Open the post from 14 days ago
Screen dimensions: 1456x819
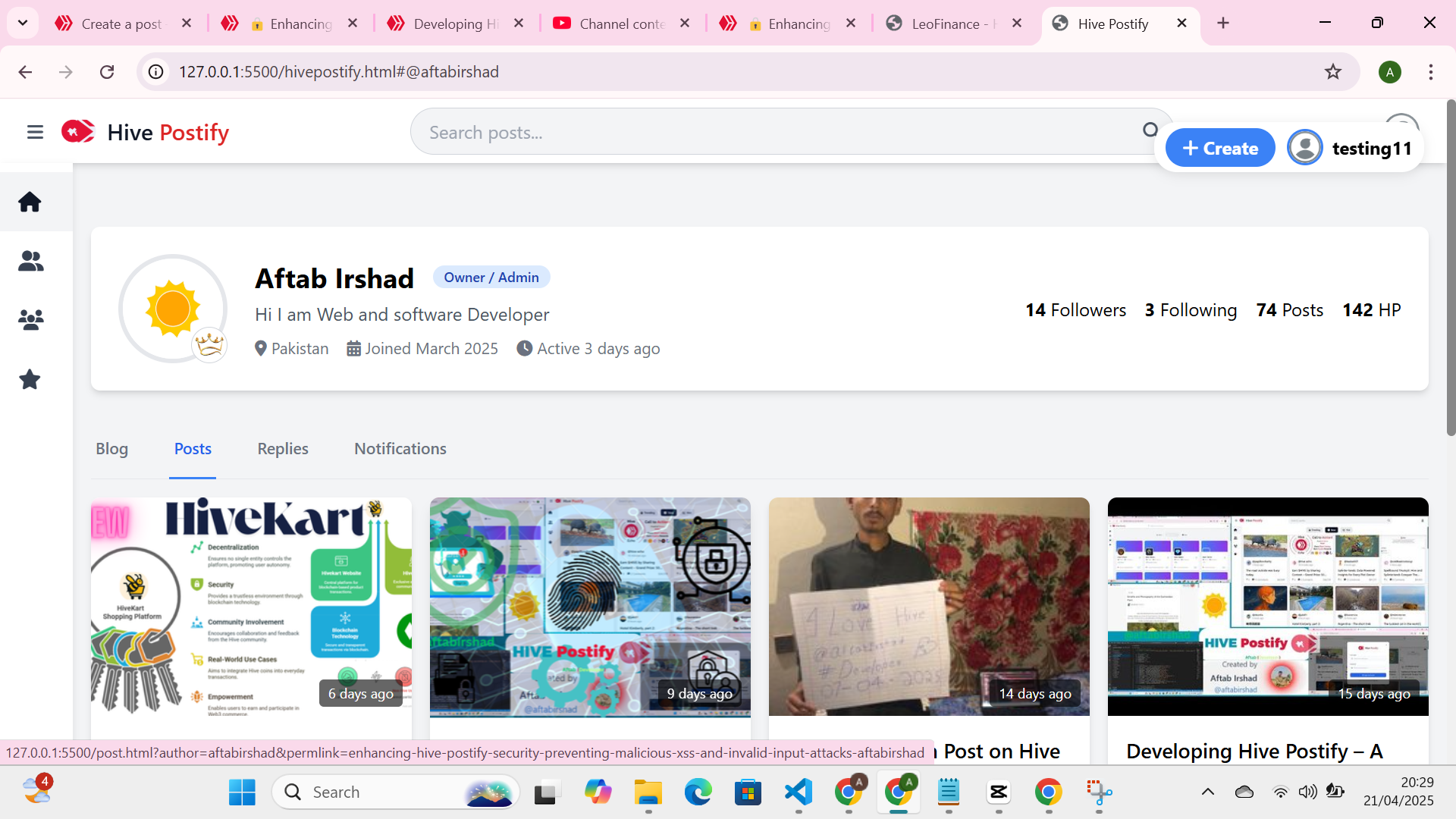coord(929,607)
